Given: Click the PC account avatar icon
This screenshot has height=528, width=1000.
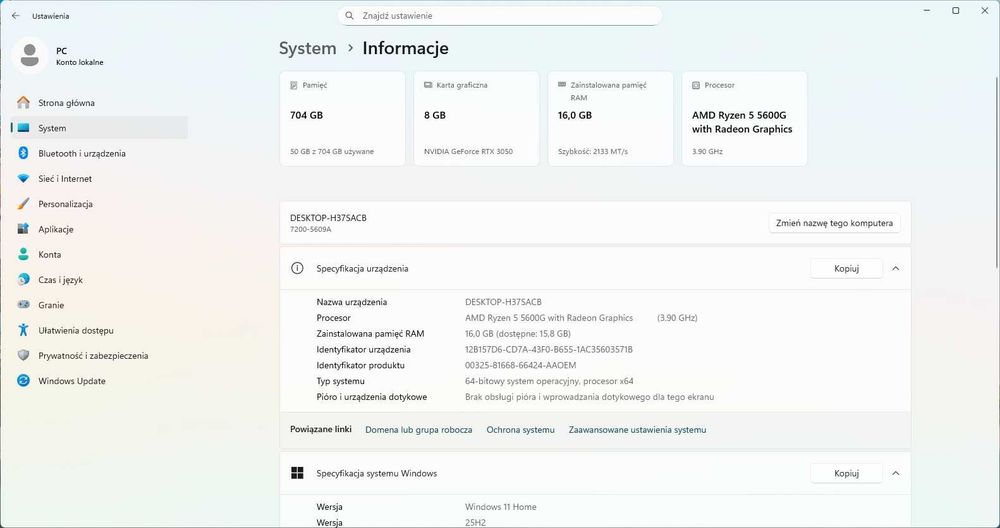Looking at the screenshot, I should coord(29,55).
